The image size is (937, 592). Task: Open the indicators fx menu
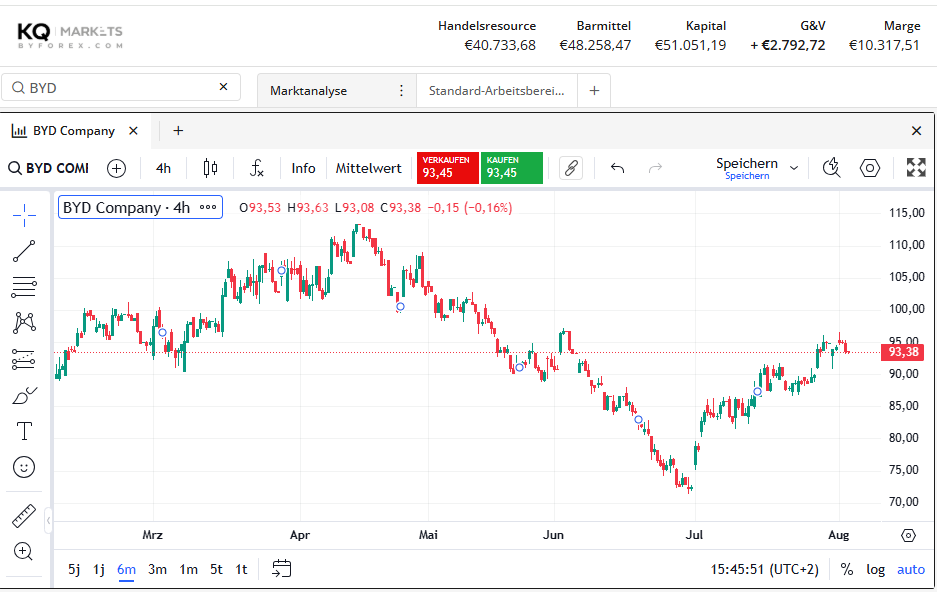pyautogui.click(x=256, y=168)
